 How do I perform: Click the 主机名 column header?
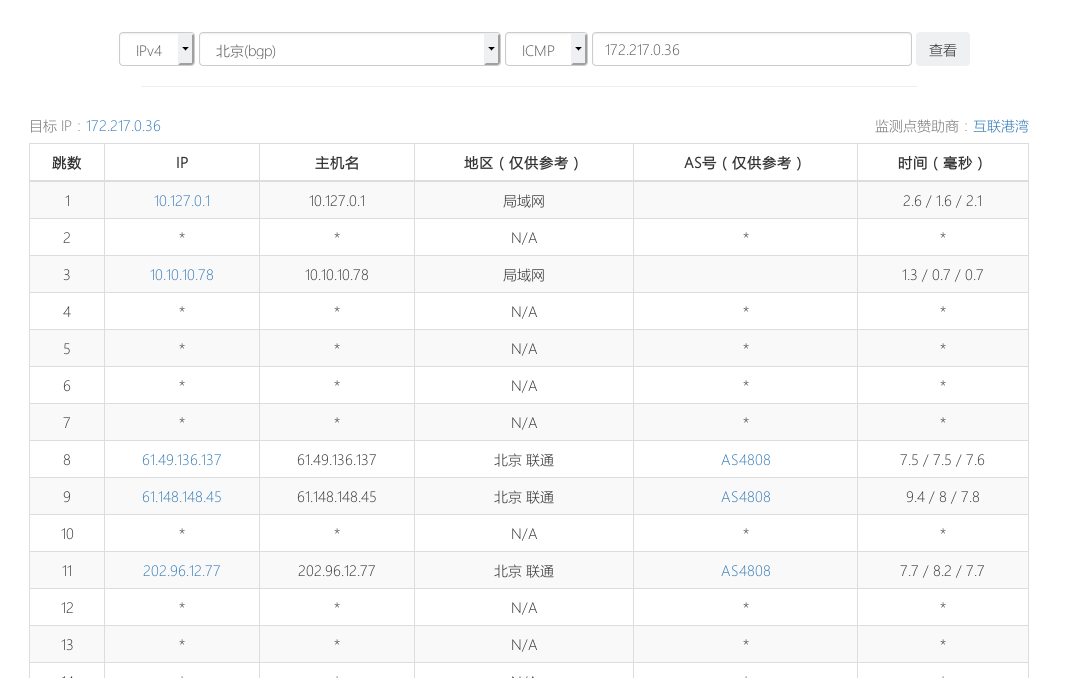(337, 163)
